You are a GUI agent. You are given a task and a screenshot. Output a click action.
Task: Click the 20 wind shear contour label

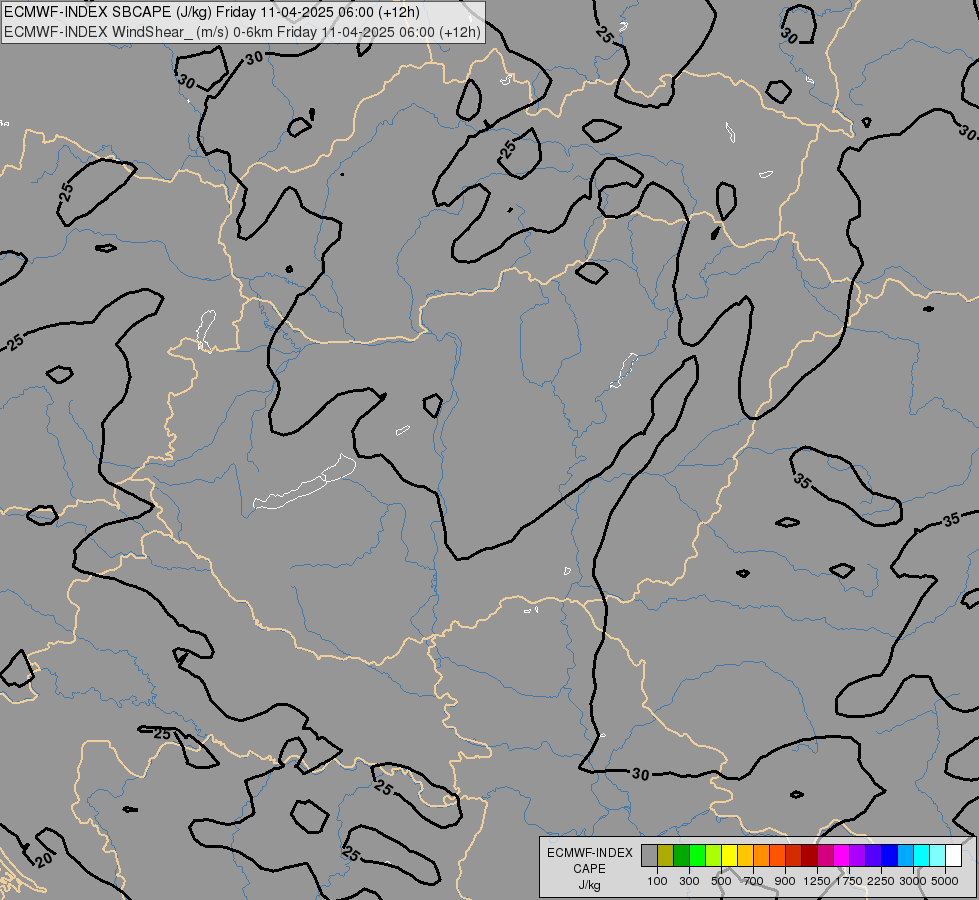coord(44,861)
